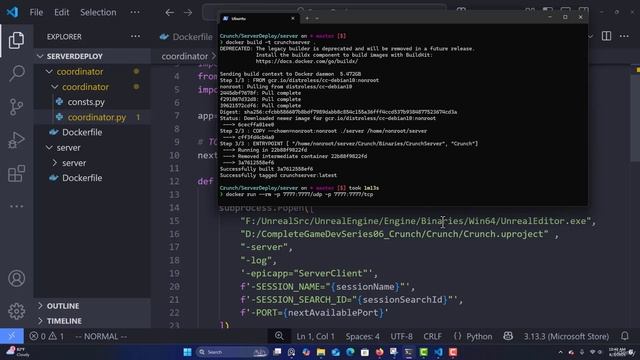
Task: Open the Source Control view
Action: click(x=16, y=107)
